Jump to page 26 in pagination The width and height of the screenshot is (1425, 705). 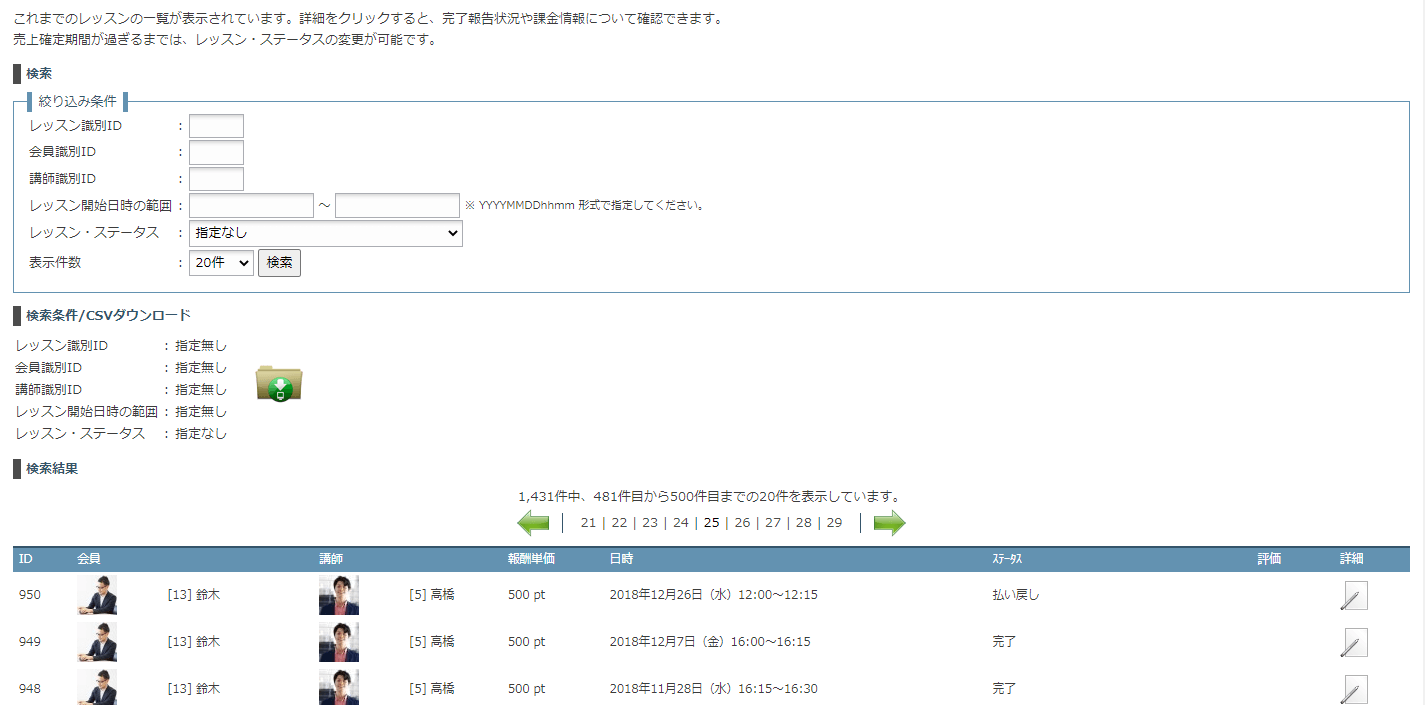pyautogui.click(x=742, y=522)
